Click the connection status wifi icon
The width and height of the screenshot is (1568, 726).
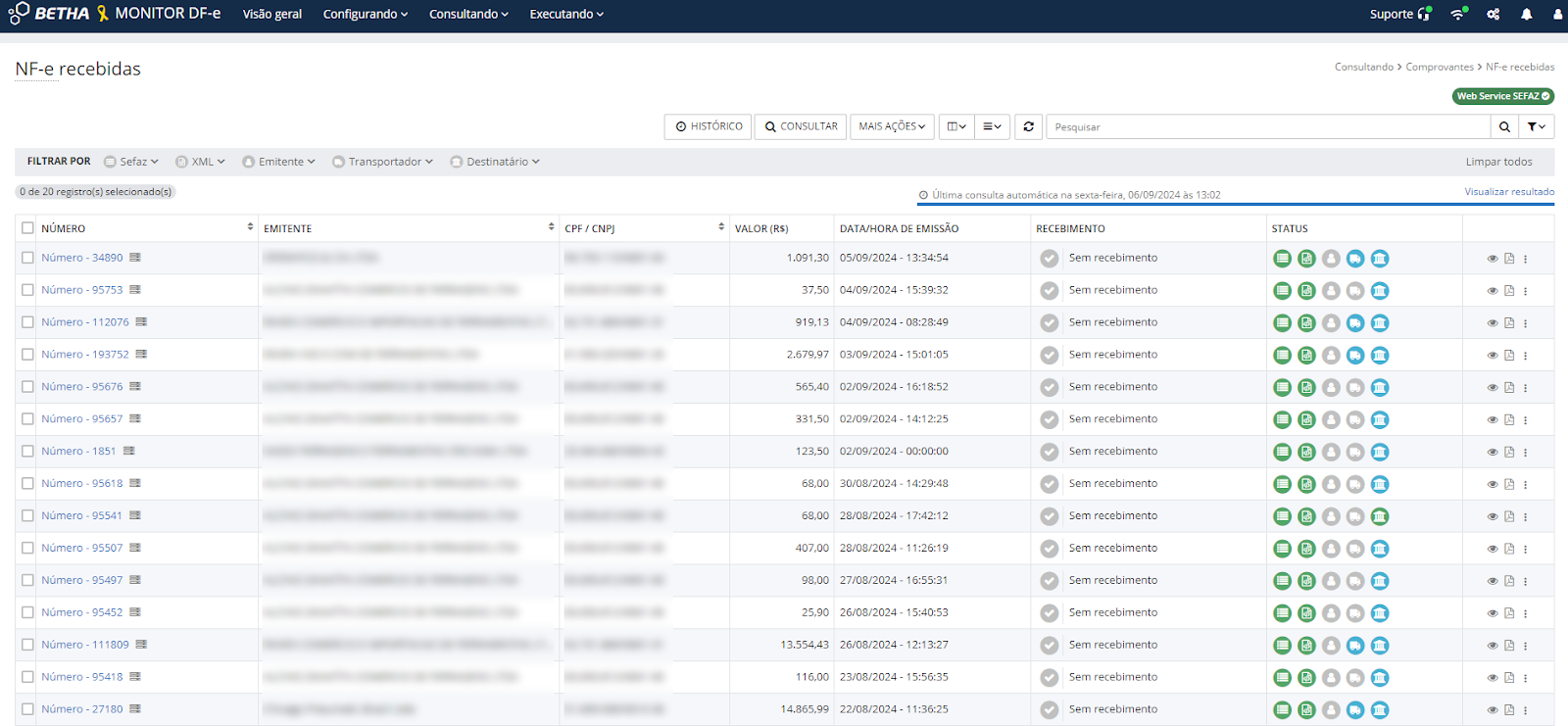coord(1458,14)
